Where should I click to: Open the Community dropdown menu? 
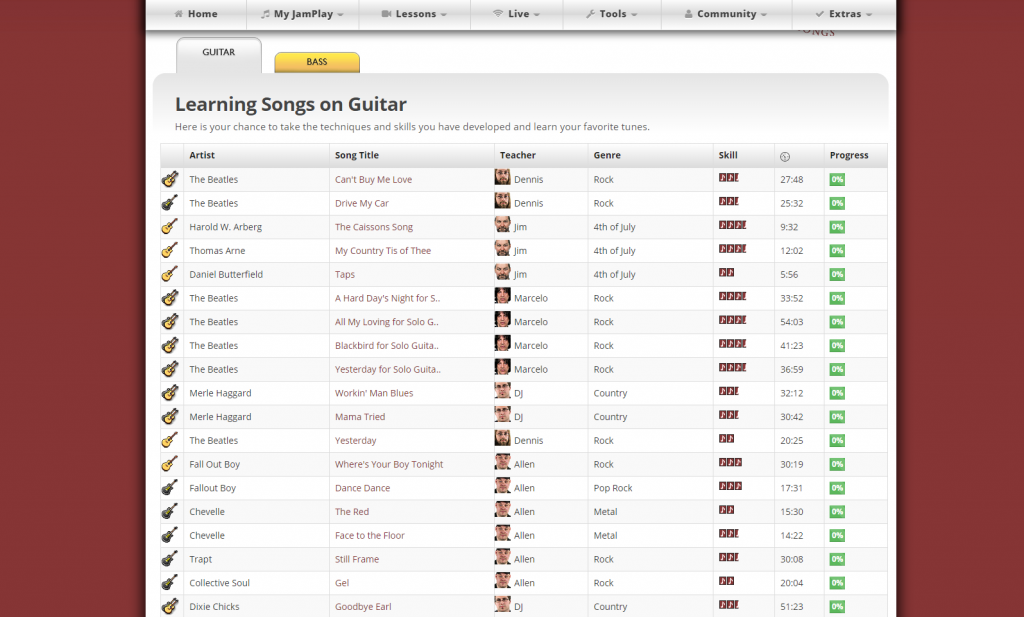[x=726, y=14]
